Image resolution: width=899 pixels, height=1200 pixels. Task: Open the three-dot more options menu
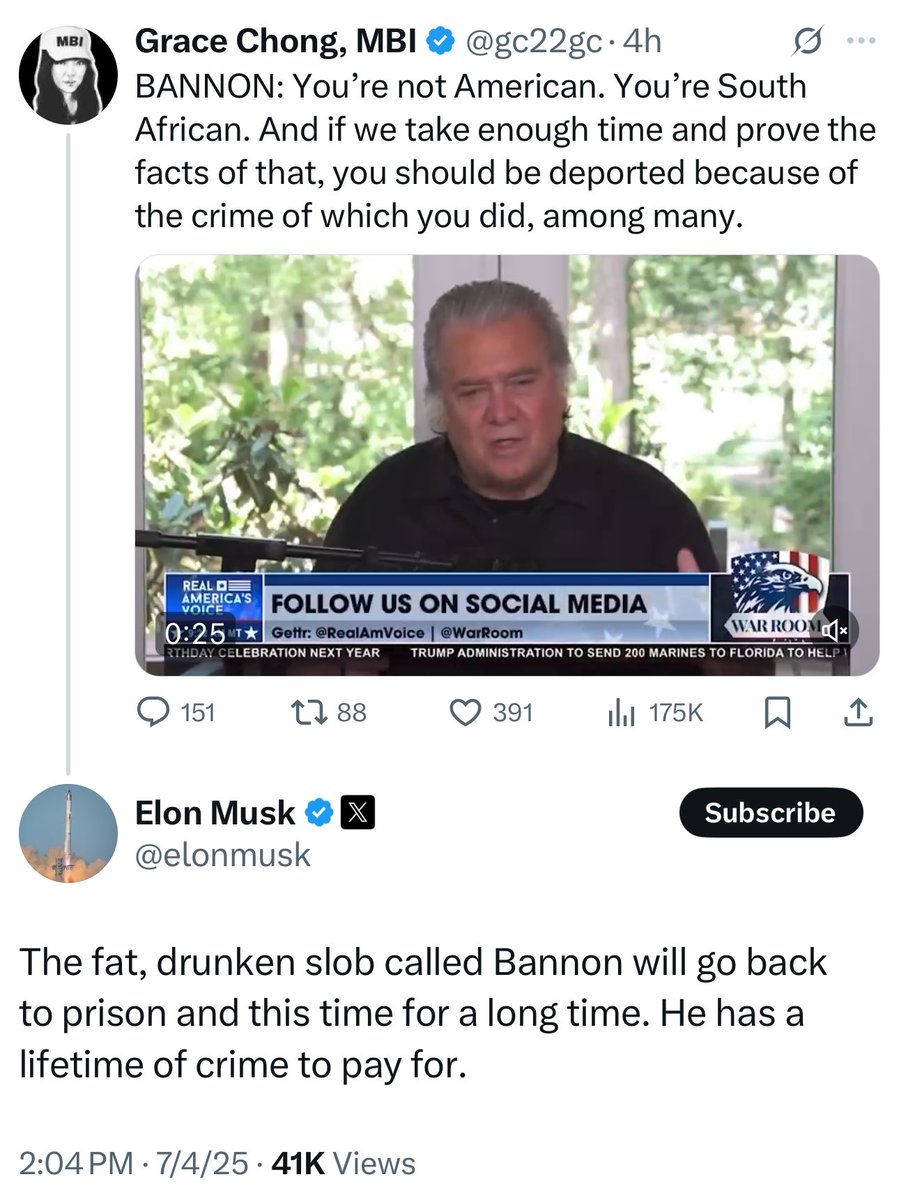coord(859,42)
